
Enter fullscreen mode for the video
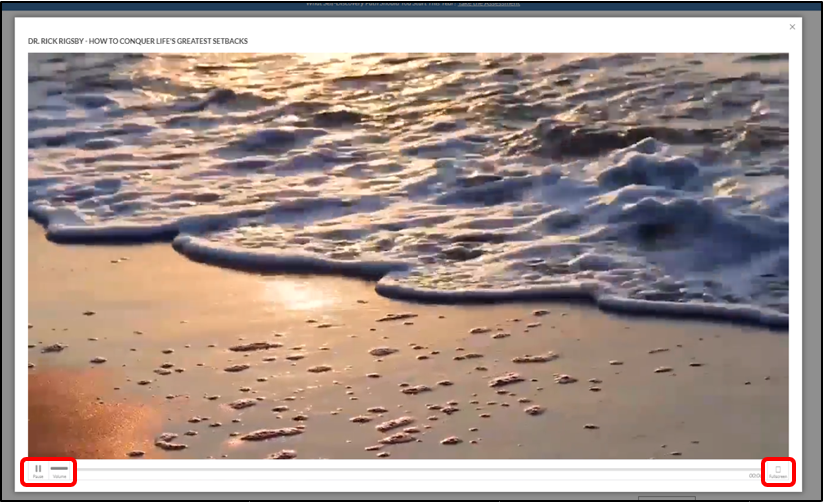click(x=778, y=470)
